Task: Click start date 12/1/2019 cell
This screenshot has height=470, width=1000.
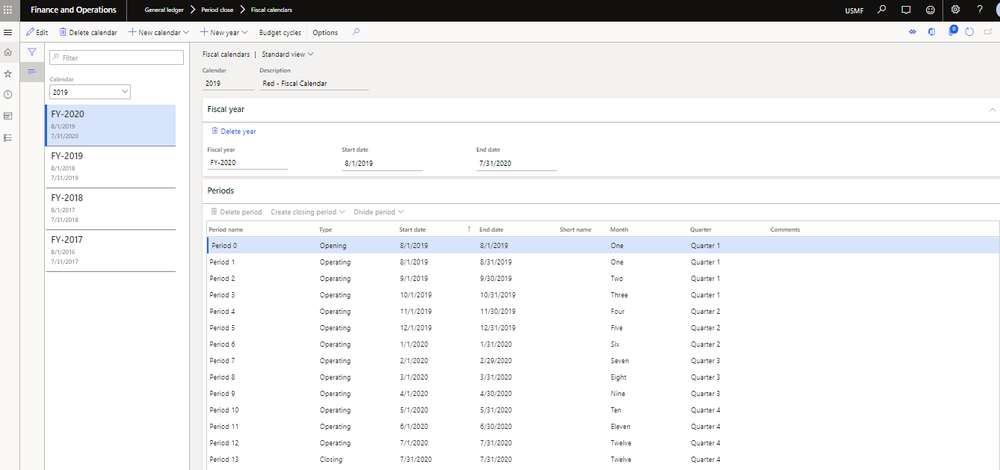Action: [415, 328]
